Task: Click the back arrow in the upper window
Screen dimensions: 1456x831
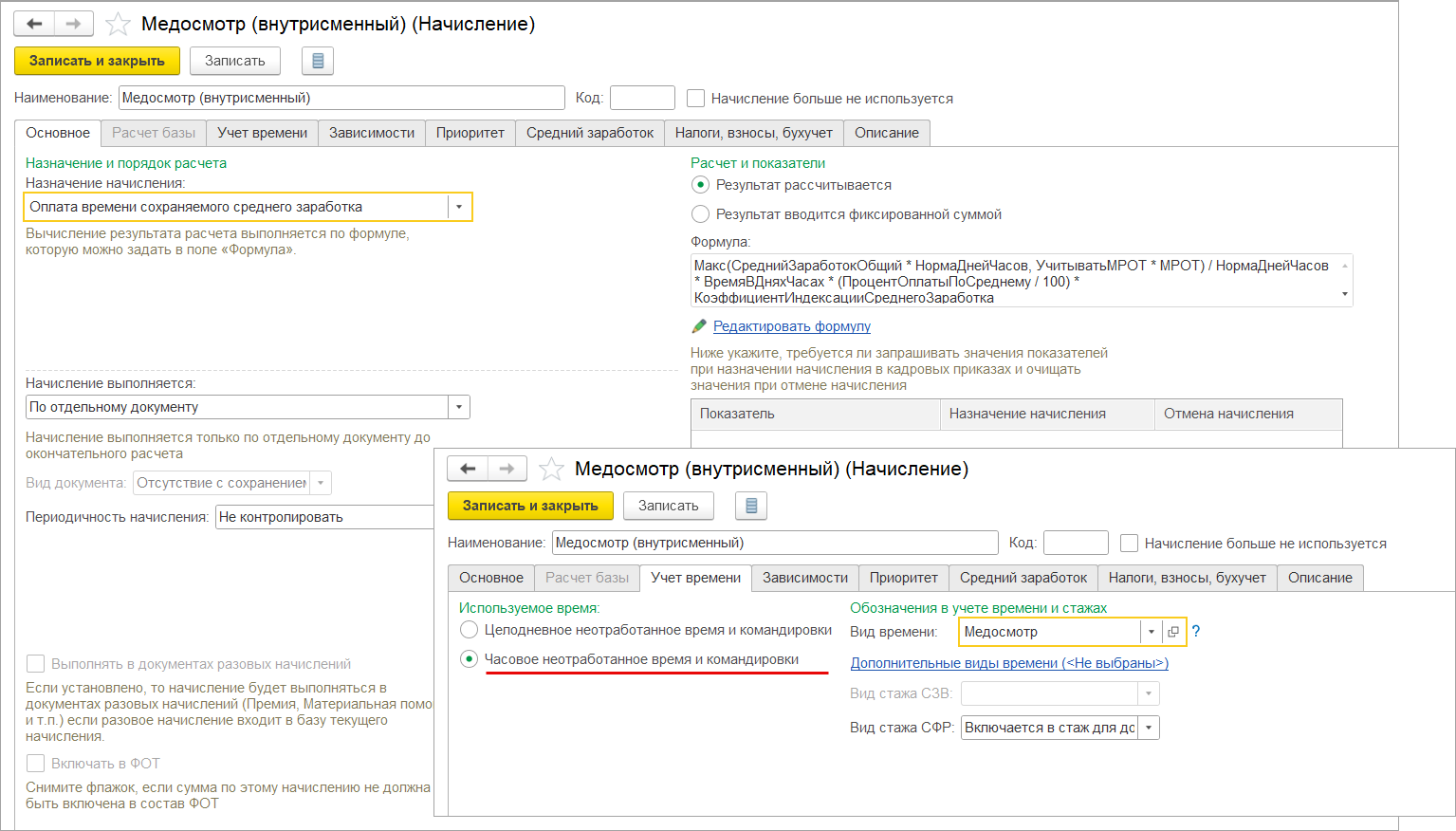Action: tap(34, 24)
